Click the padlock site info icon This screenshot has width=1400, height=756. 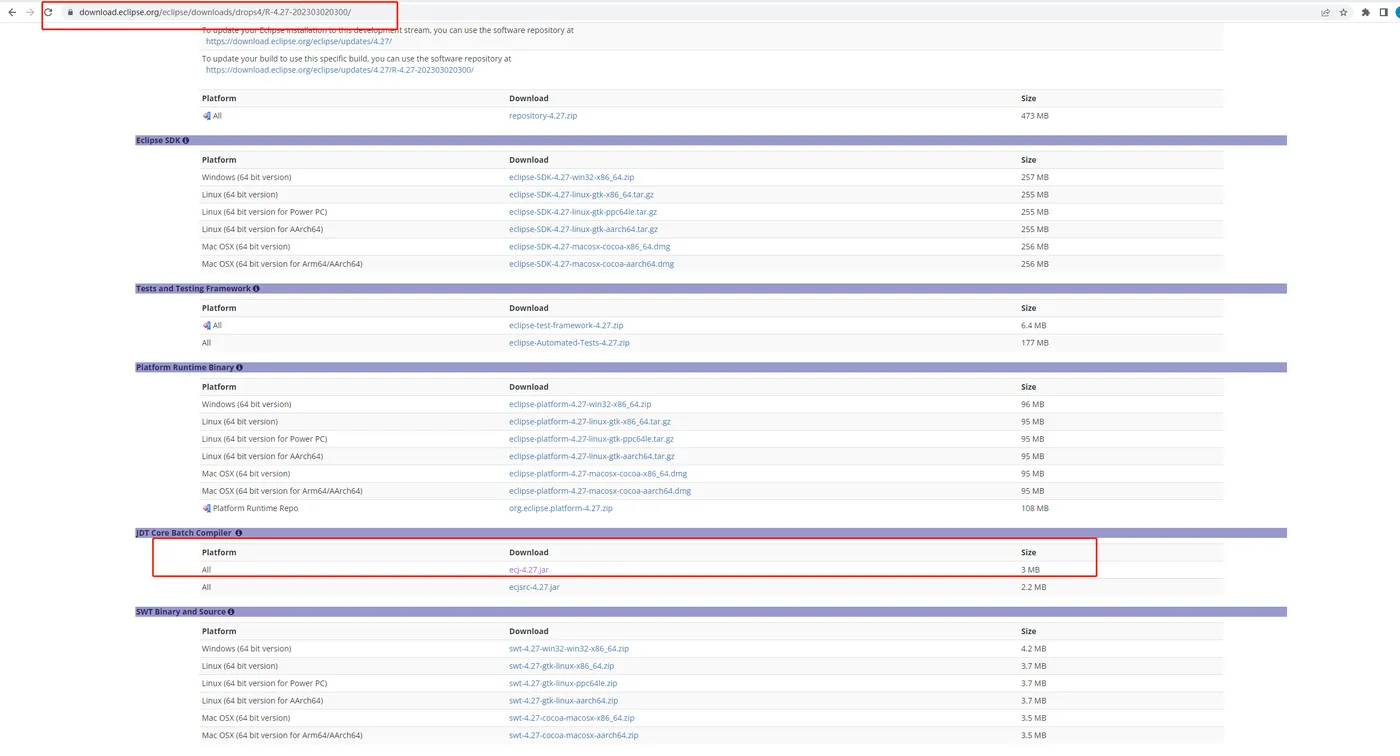(70, 12)
